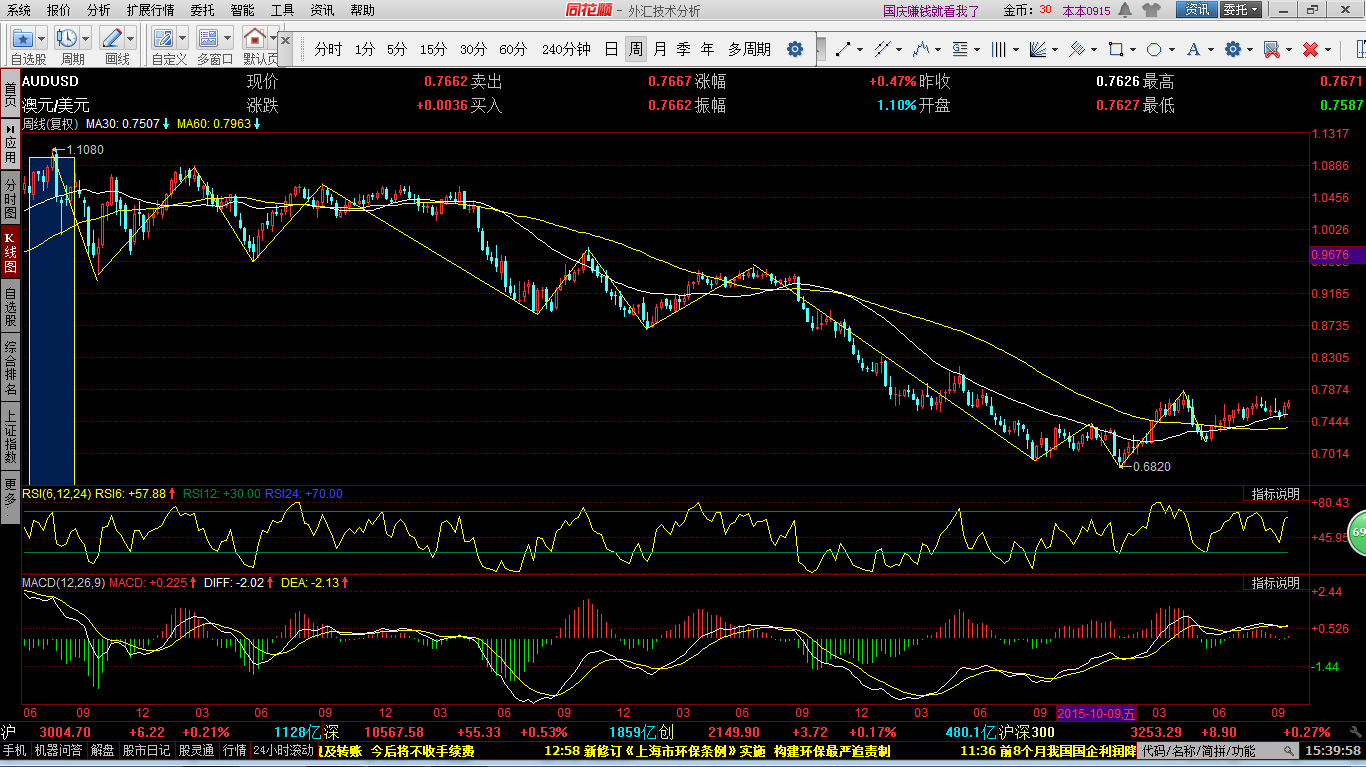
Task: Expand the 多窗口 dropdown arrow
Action: click(x=227, y=38)
